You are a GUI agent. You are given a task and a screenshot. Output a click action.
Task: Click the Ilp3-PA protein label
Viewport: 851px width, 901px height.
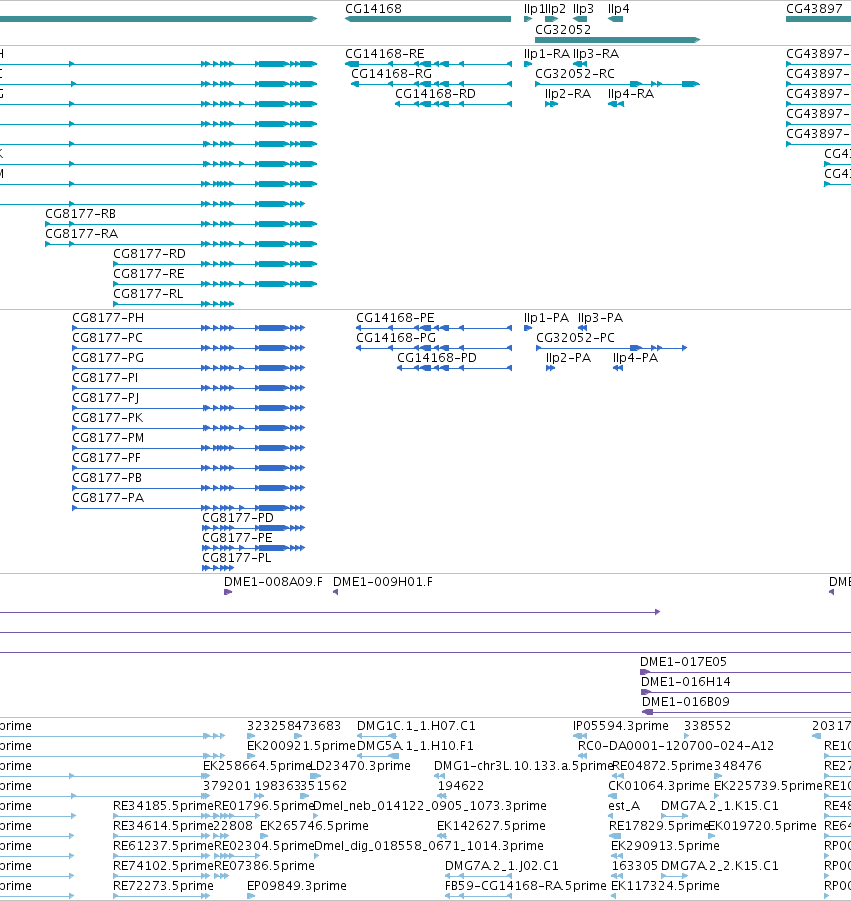pos(600,318)
